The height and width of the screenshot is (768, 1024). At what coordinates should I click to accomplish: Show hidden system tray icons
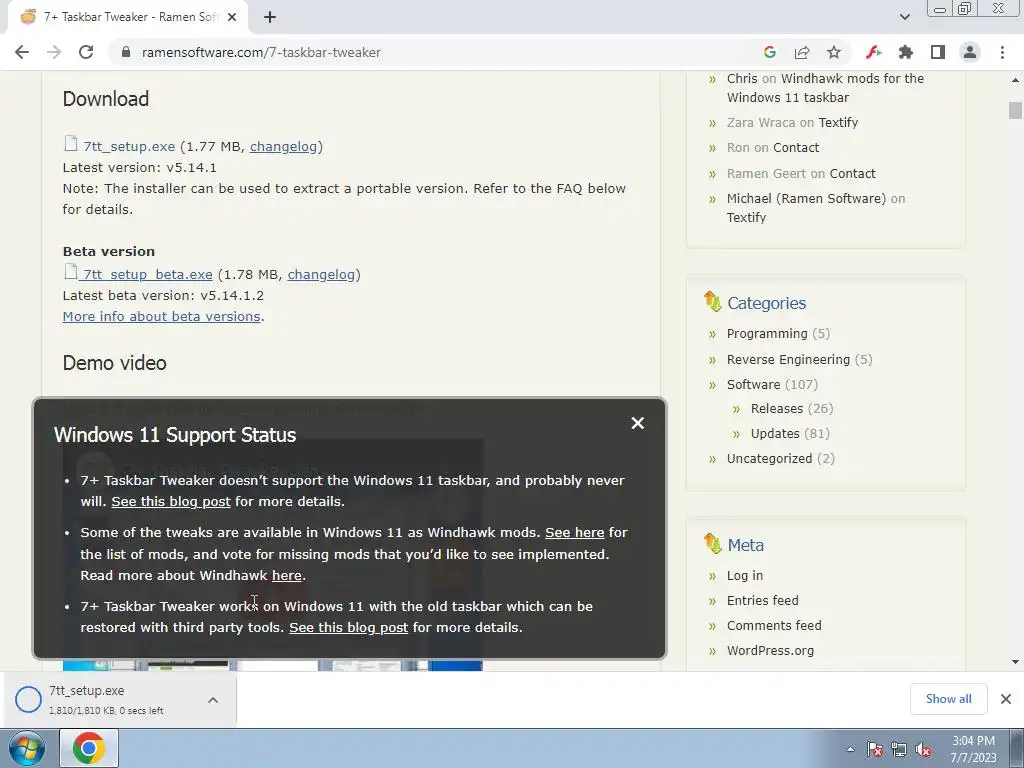850,749
